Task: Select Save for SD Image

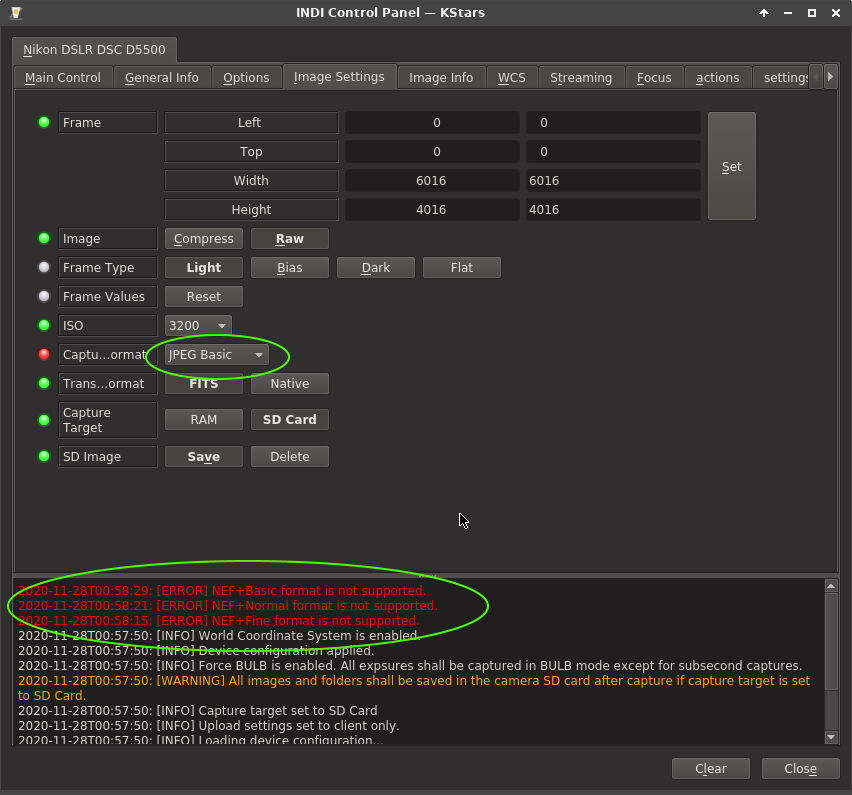Action: pos(204,456)
